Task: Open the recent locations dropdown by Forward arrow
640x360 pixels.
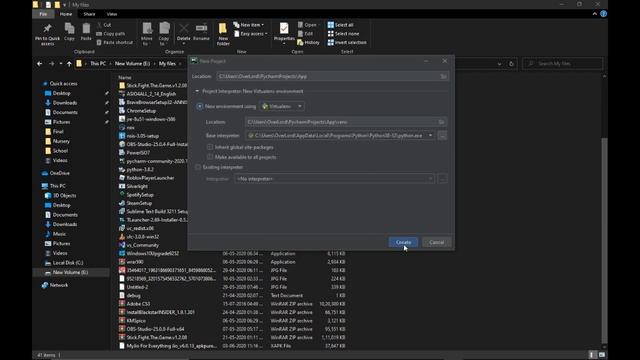Action: coord(60,64)
